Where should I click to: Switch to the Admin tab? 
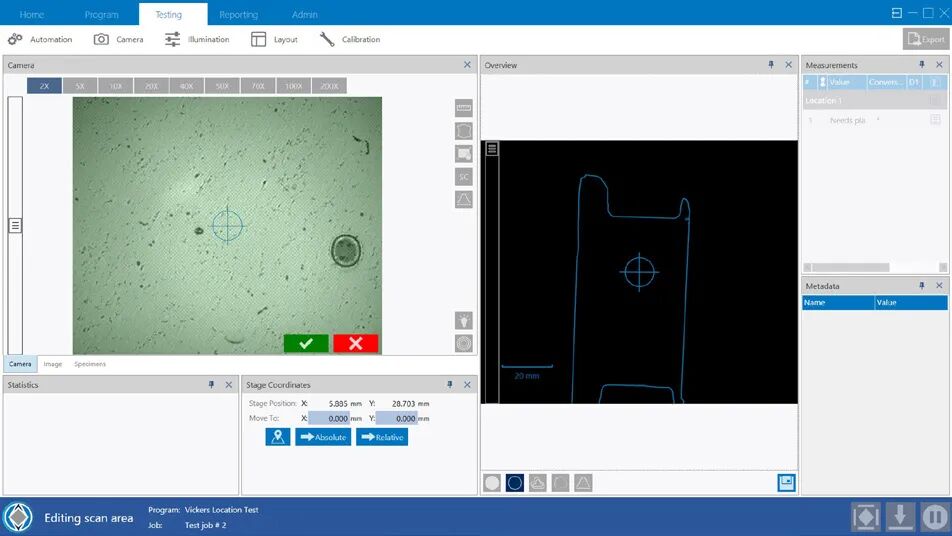[x=305, y=14]
